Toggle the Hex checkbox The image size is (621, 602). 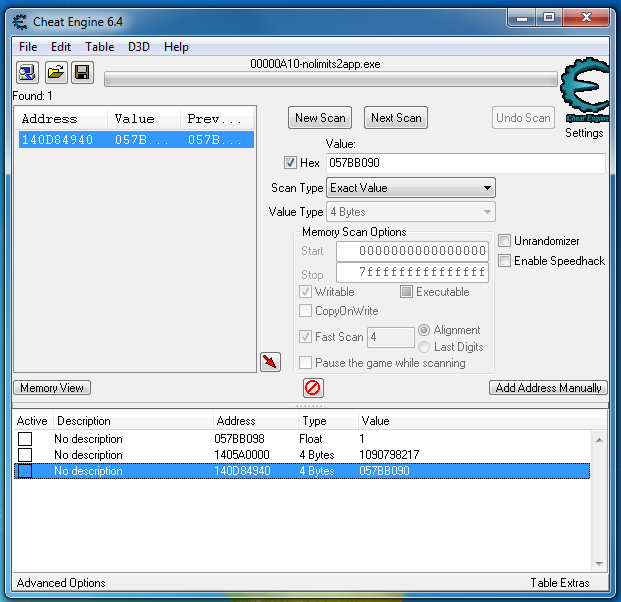pos(290,162)
